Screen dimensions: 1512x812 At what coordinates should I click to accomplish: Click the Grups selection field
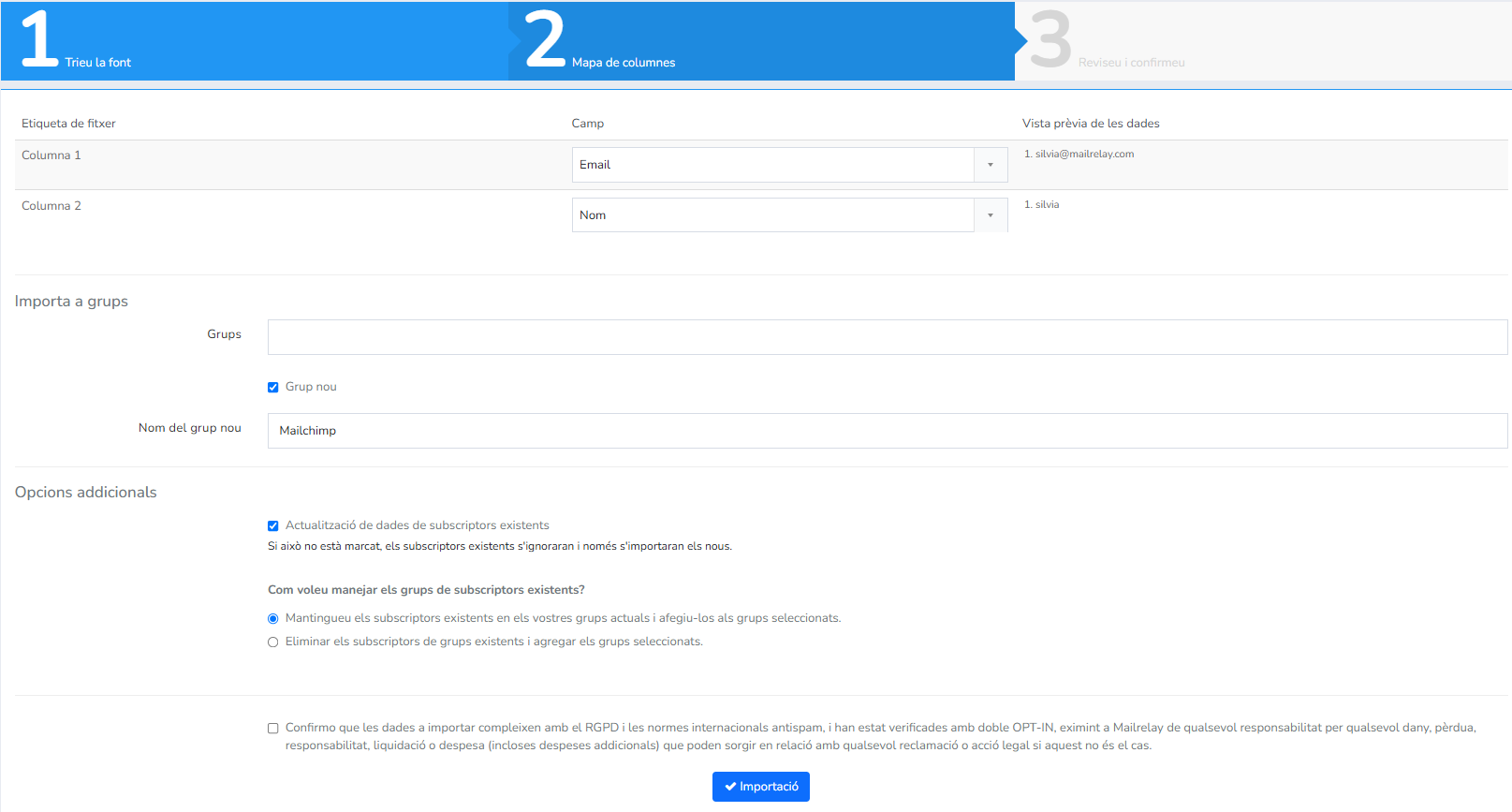(x=888, y=337)
